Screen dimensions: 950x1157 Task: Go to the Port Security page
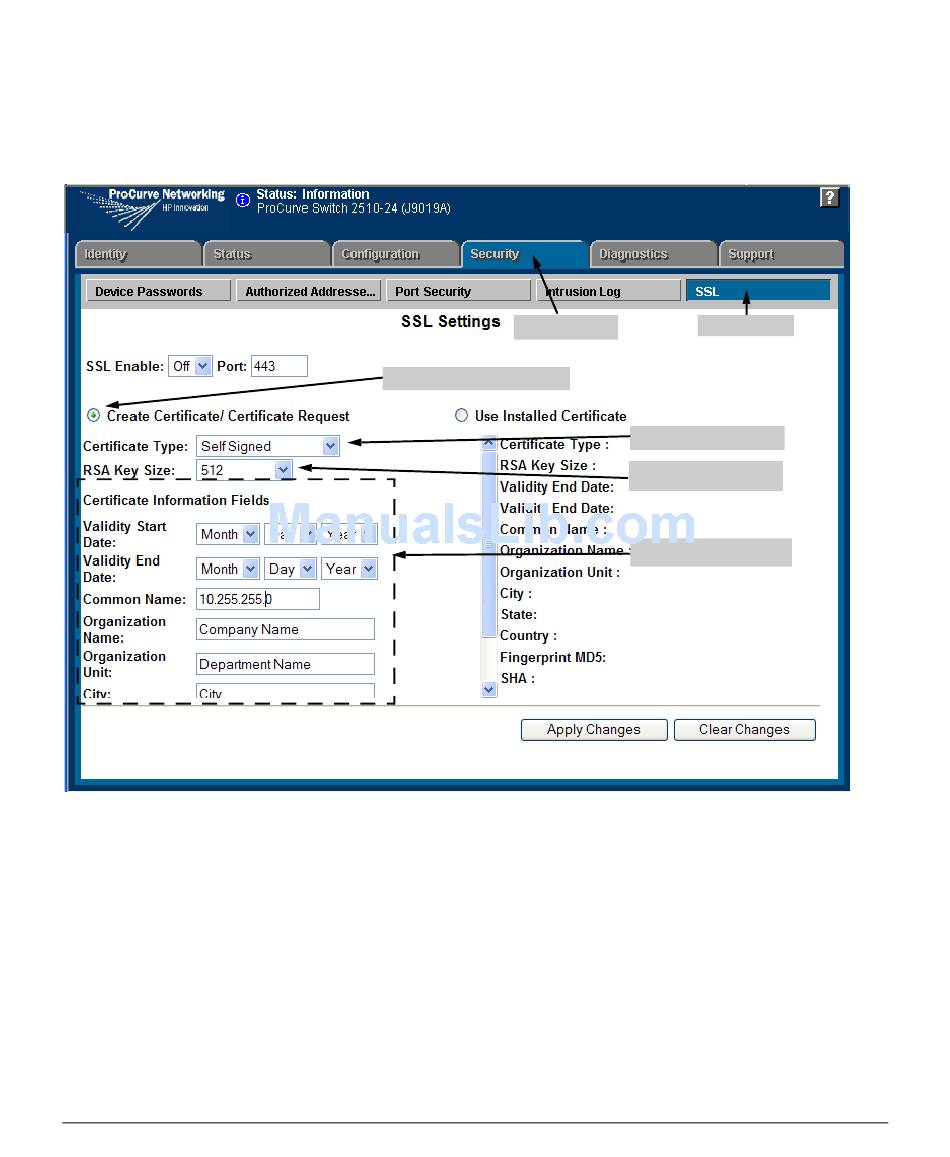pos(459,291)
